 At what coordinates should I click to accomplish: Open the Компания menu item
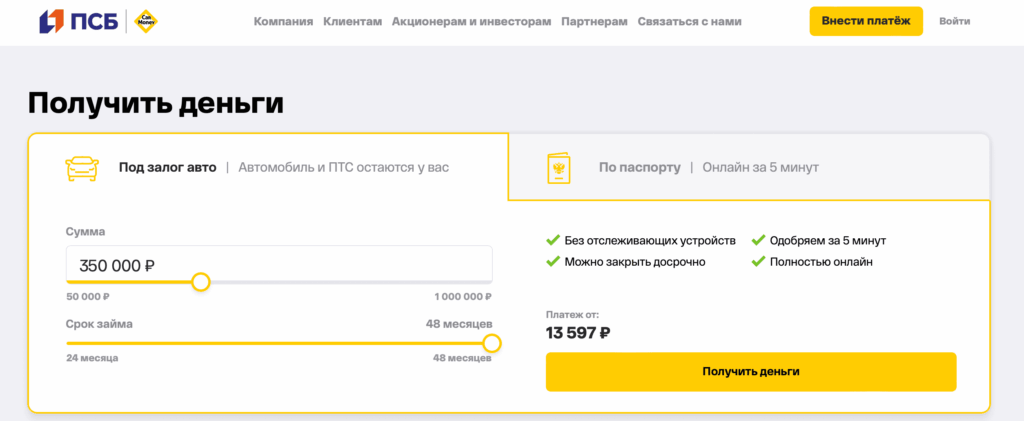[x=283, y=21]
